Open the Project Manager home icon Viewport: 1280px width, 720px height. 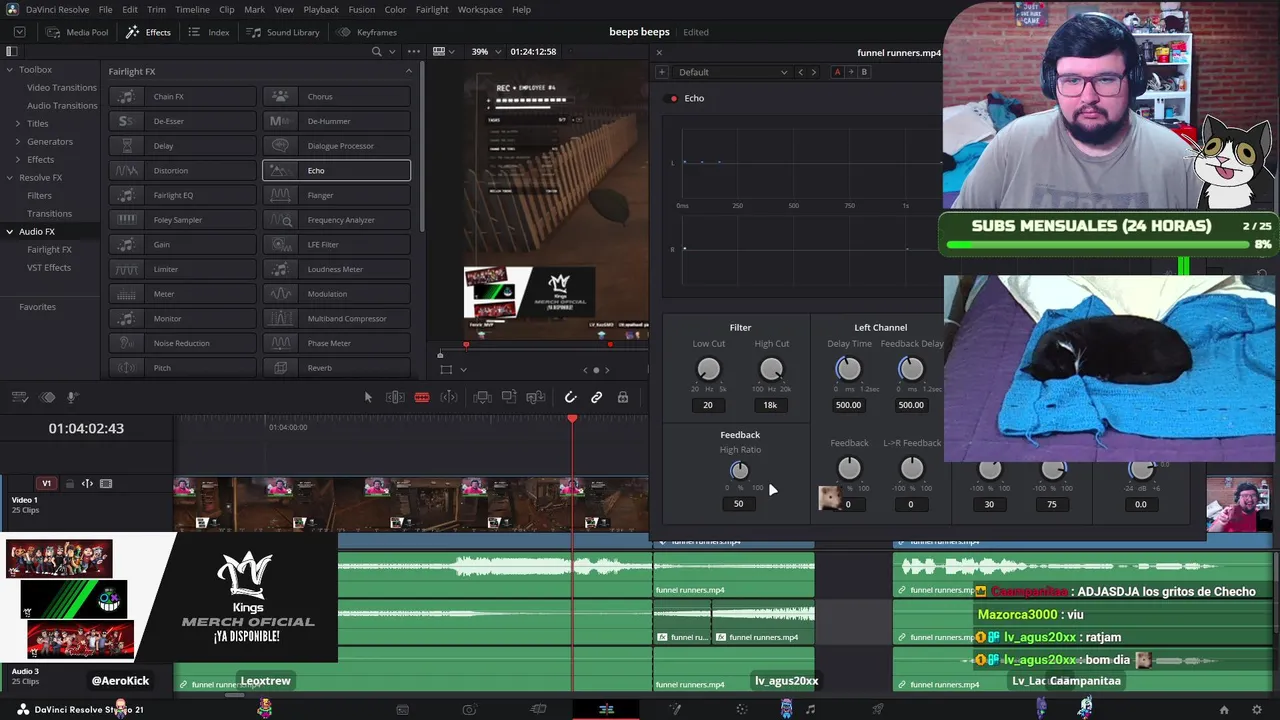click(x=1224, y=710)
